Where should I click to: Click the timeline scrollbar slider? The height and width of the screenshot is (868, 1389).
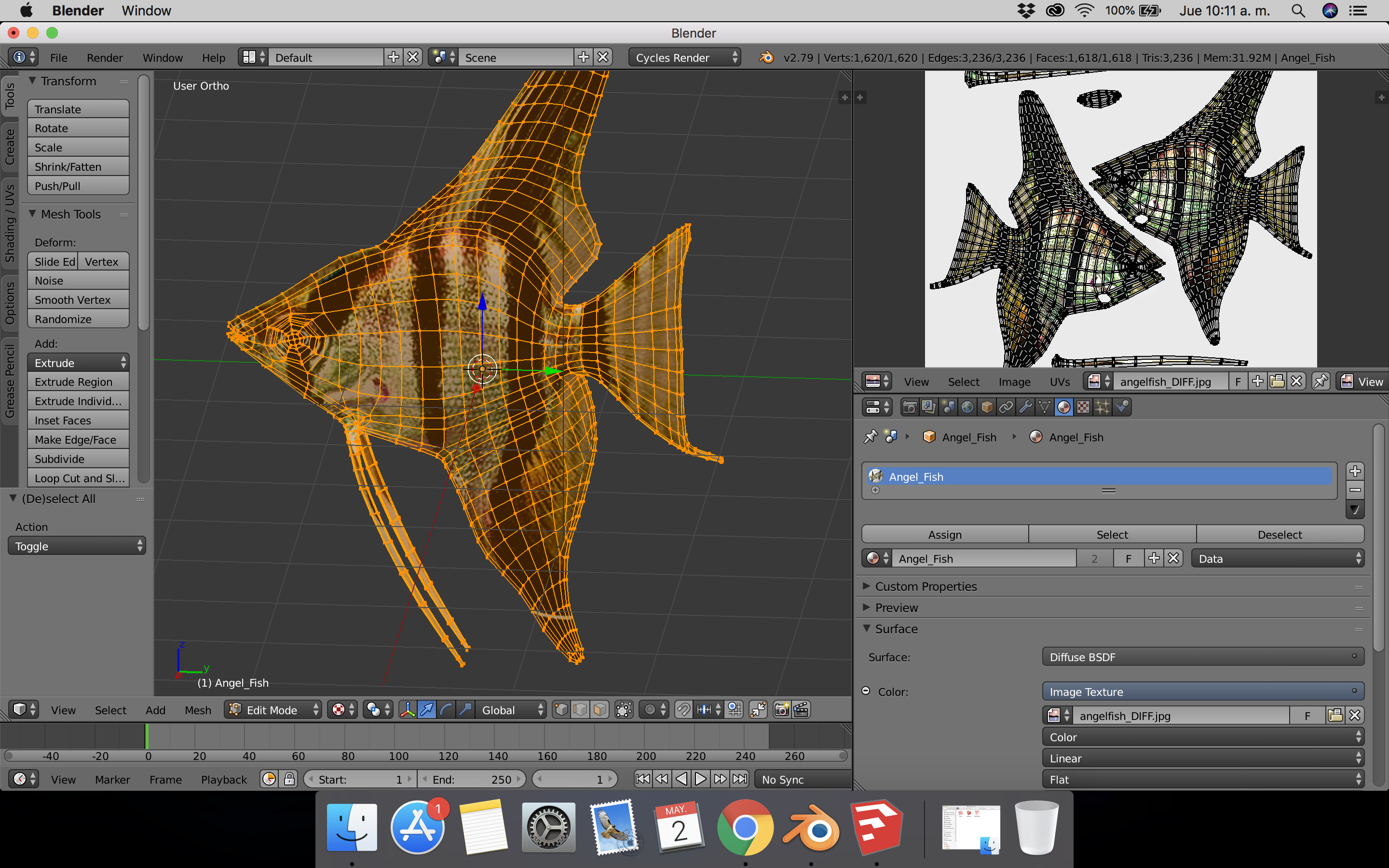[425, 756]
